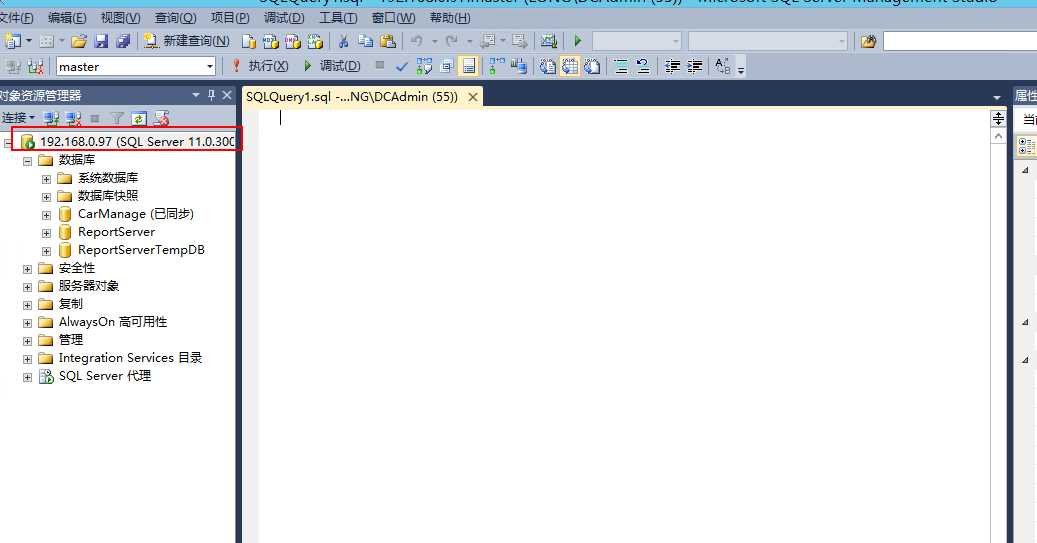The width and height of the screenshot is (1037, 543).
Task: Uncomment selected lines icon
Action: (643, 66)
